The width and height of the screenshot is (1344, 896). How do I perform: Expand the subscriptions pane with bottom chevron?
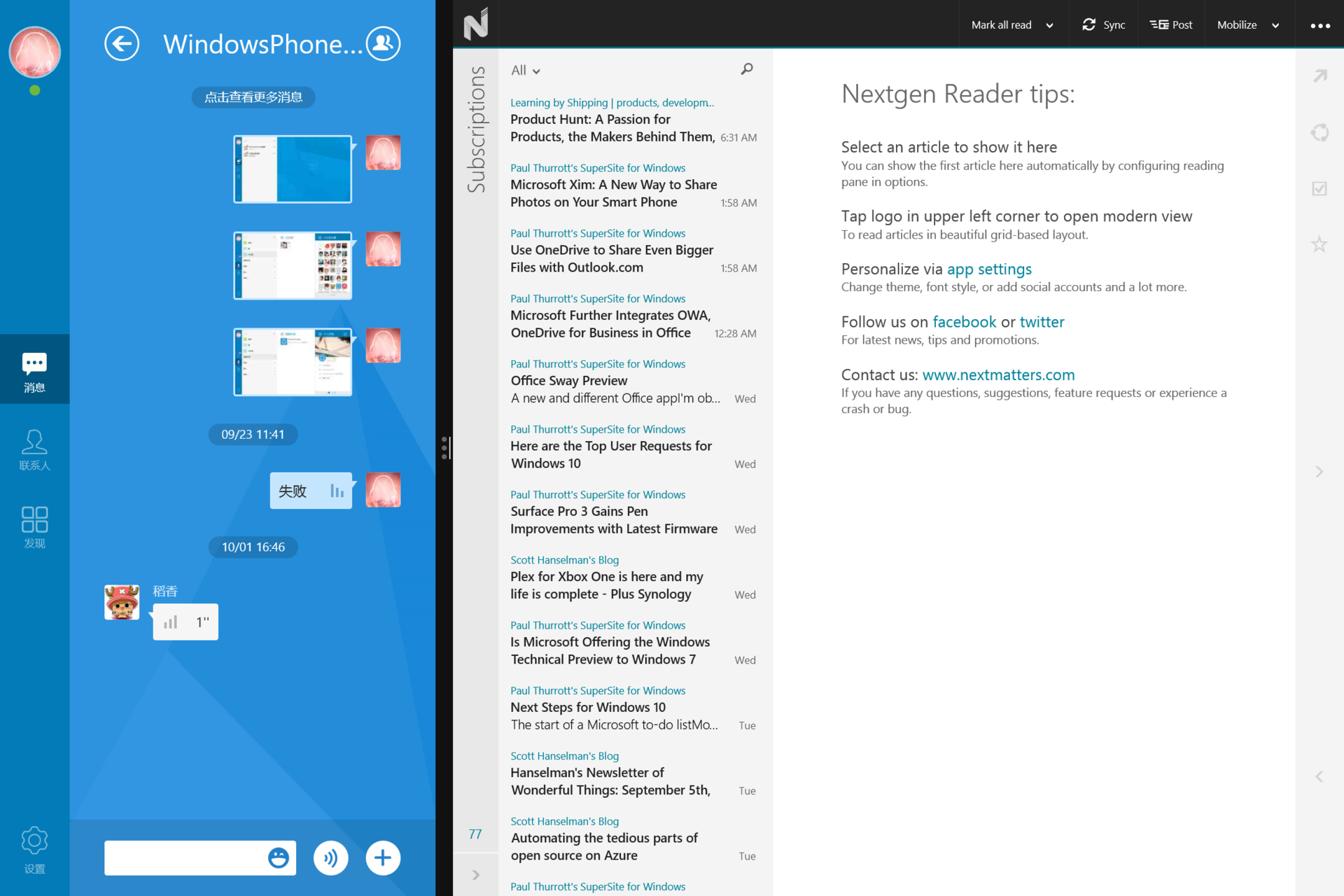pos(476,875)
